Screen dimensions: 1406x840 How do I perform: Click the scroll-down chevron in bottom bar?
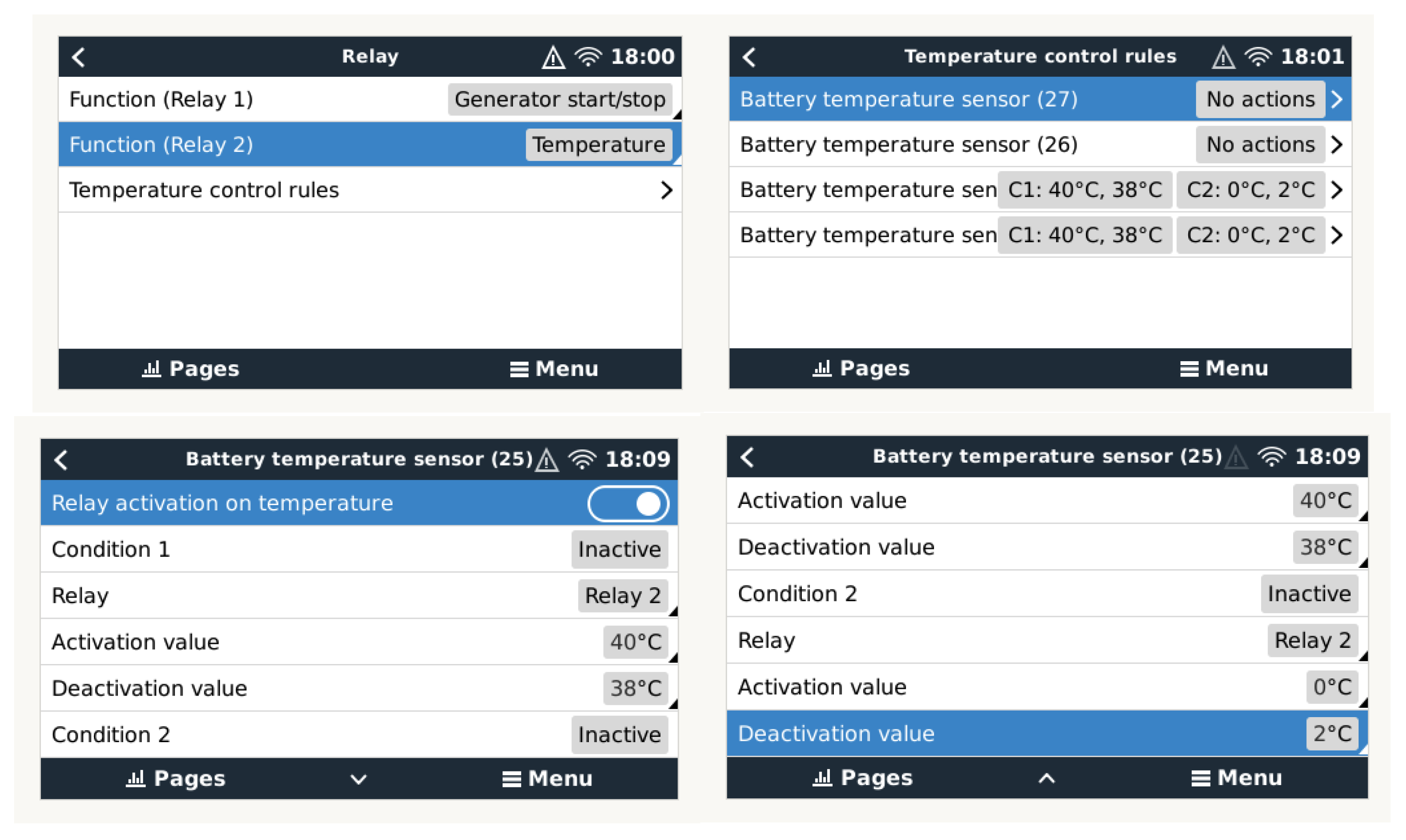tap(358, 779)
